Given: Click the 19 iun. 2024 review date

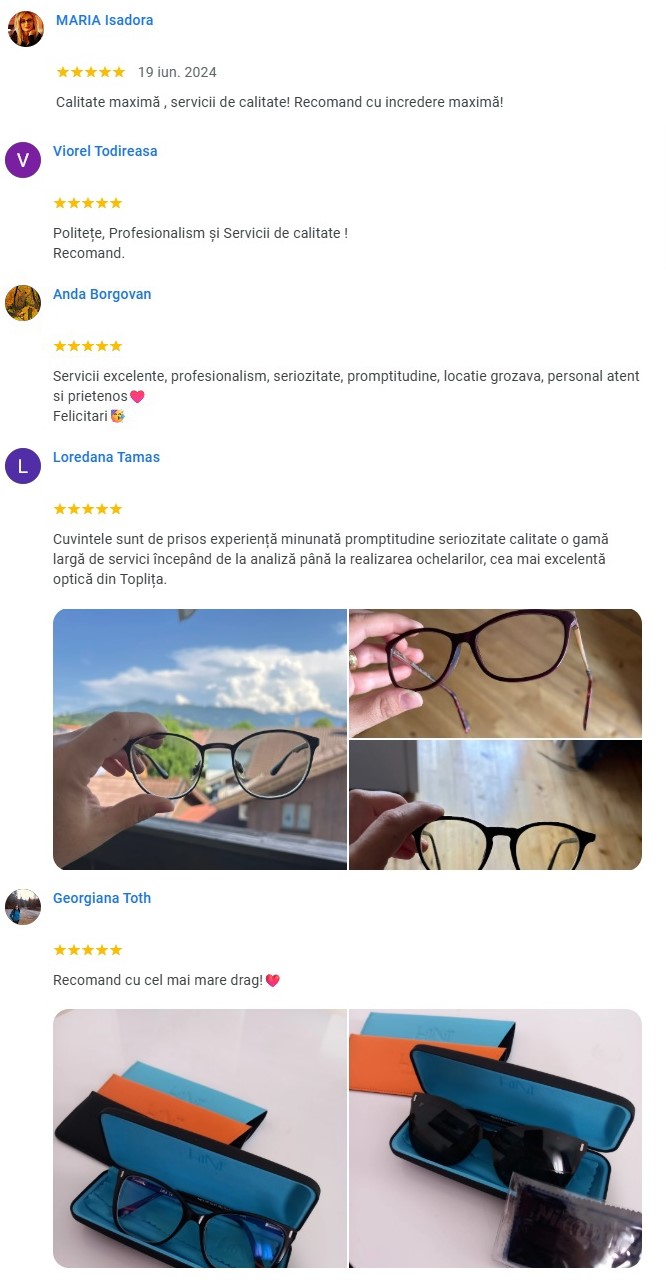Looking at the screenshot, I should coord(177,72).
